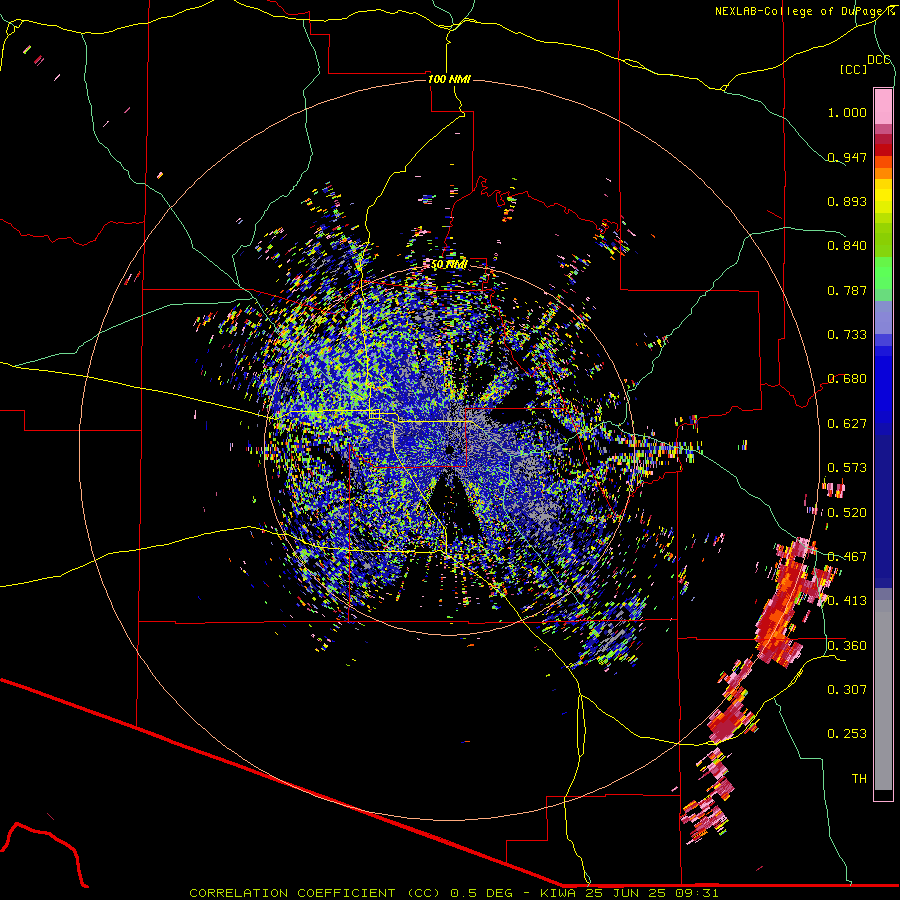The image size is (900, 900).
Task: Select the 0.893 scale value
Action: point(847,201)
